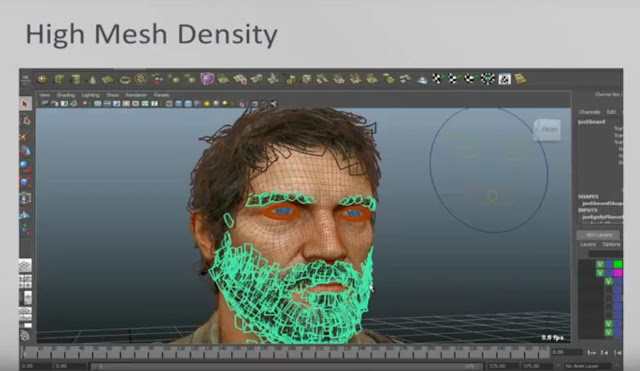Switch to single perspective layout icon

click(25, 266)
